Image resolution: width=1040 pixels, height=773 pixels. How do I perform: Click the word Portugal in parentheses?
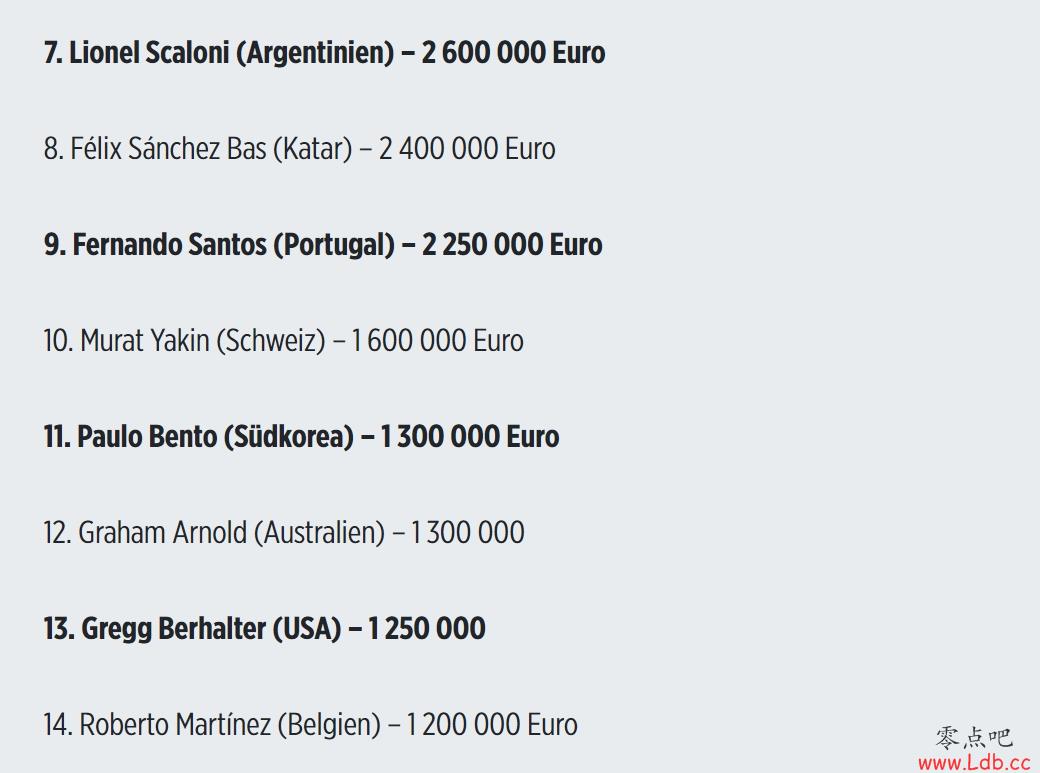coord(334,246)
